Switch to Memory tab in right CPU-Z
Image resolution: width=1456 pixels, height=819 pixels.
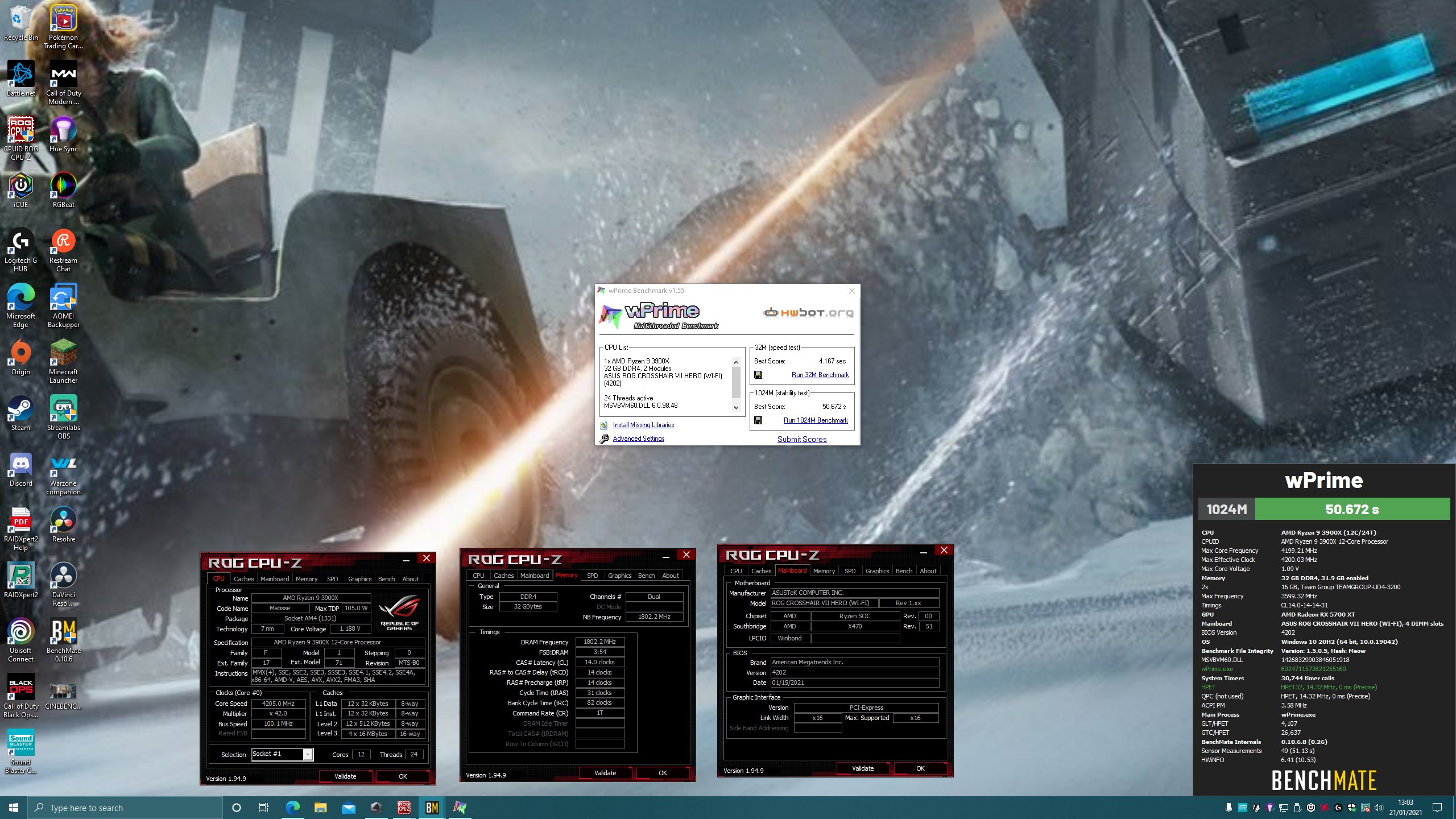pos(824,571)
